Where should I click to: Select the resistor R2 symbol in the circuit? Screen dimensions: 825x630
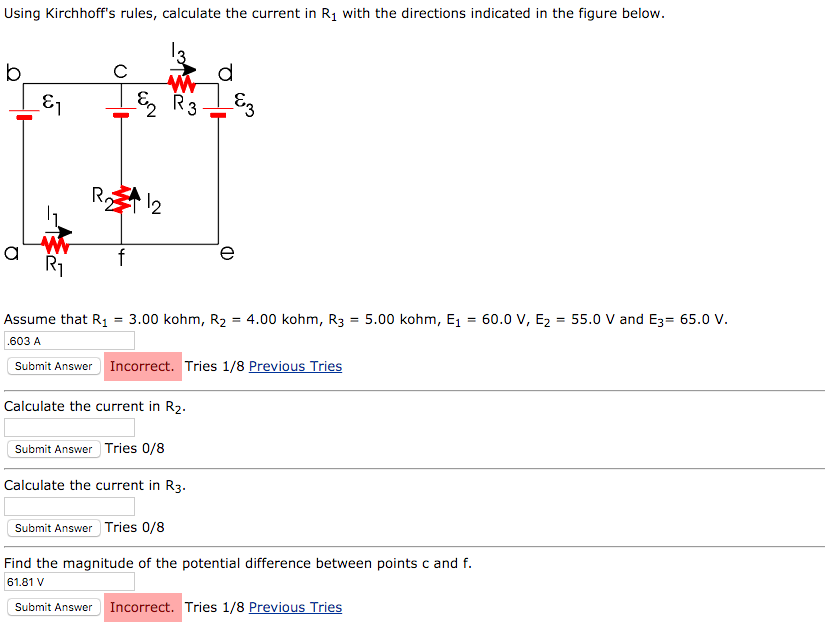click(x=120, y=198)
